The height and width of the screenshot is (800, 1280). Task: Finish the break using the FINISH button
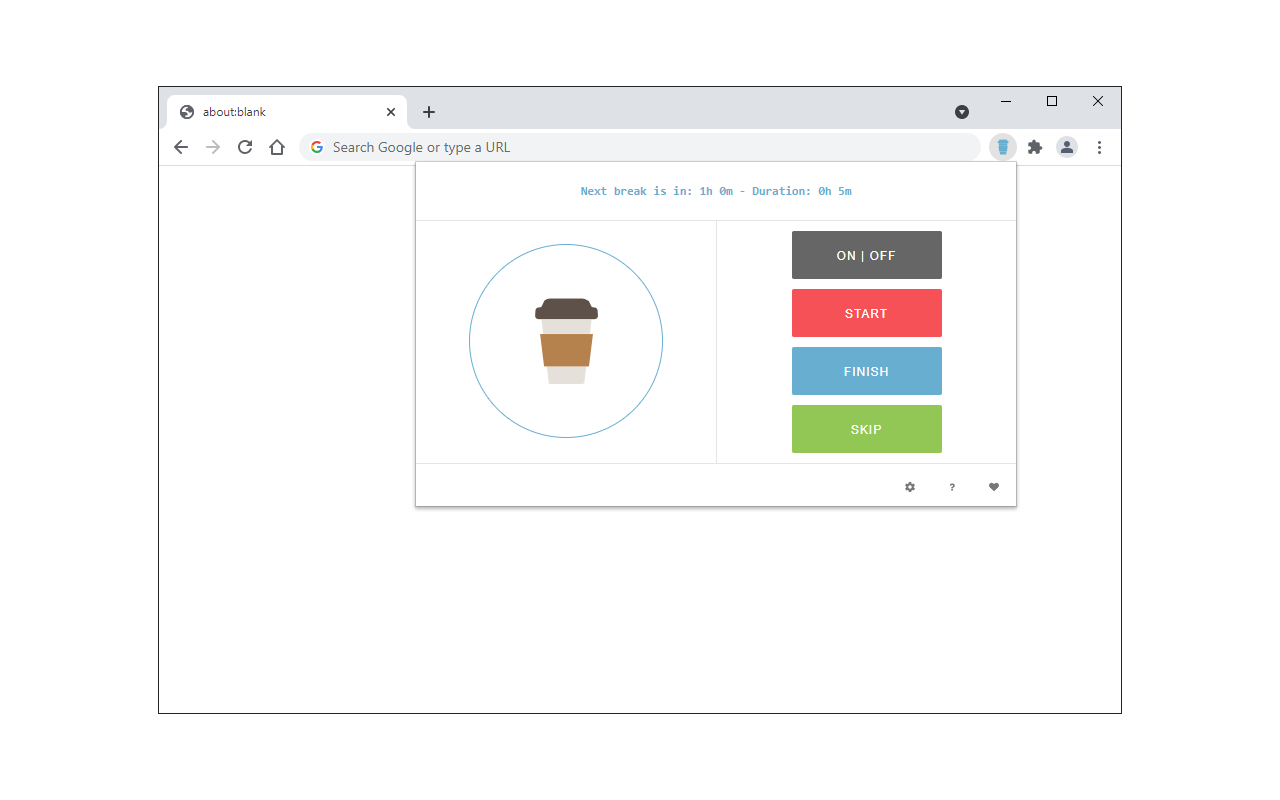866,371
